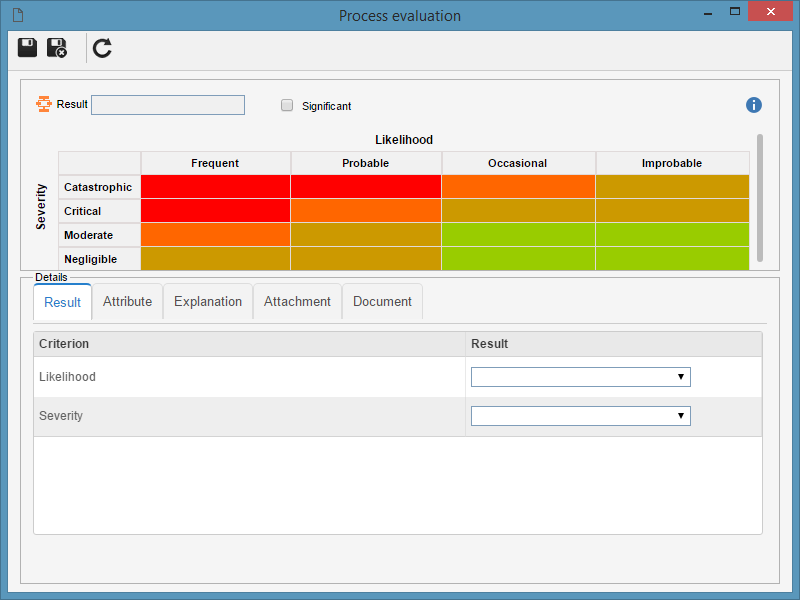This screenshot has height=600, width=800.
Task: Open the Attachment tab
Action: tap(297, 302)
